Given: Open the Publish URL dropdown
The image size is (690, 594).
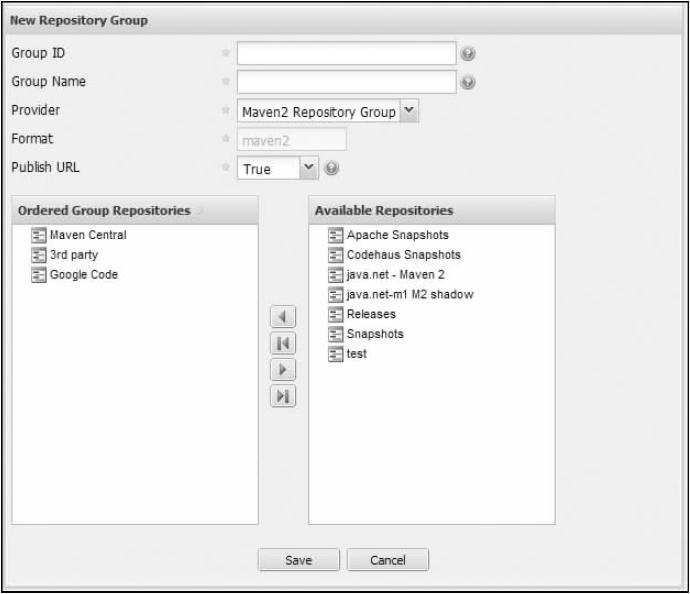Looking at the screenshot, I should (308, 169).
